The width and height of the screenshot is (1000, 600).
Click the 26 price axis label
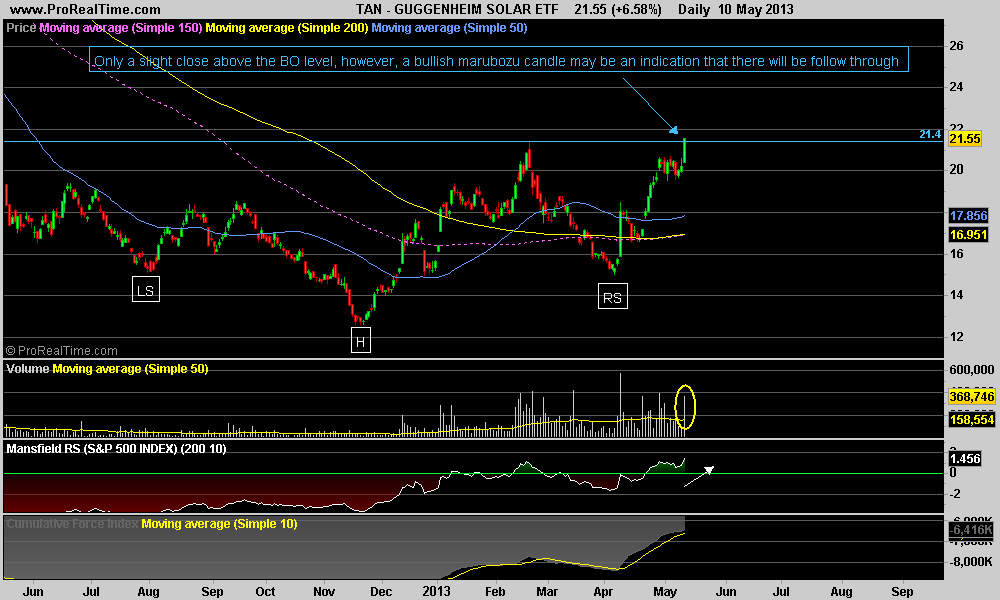pyautogui.click(x=956, y=46)
